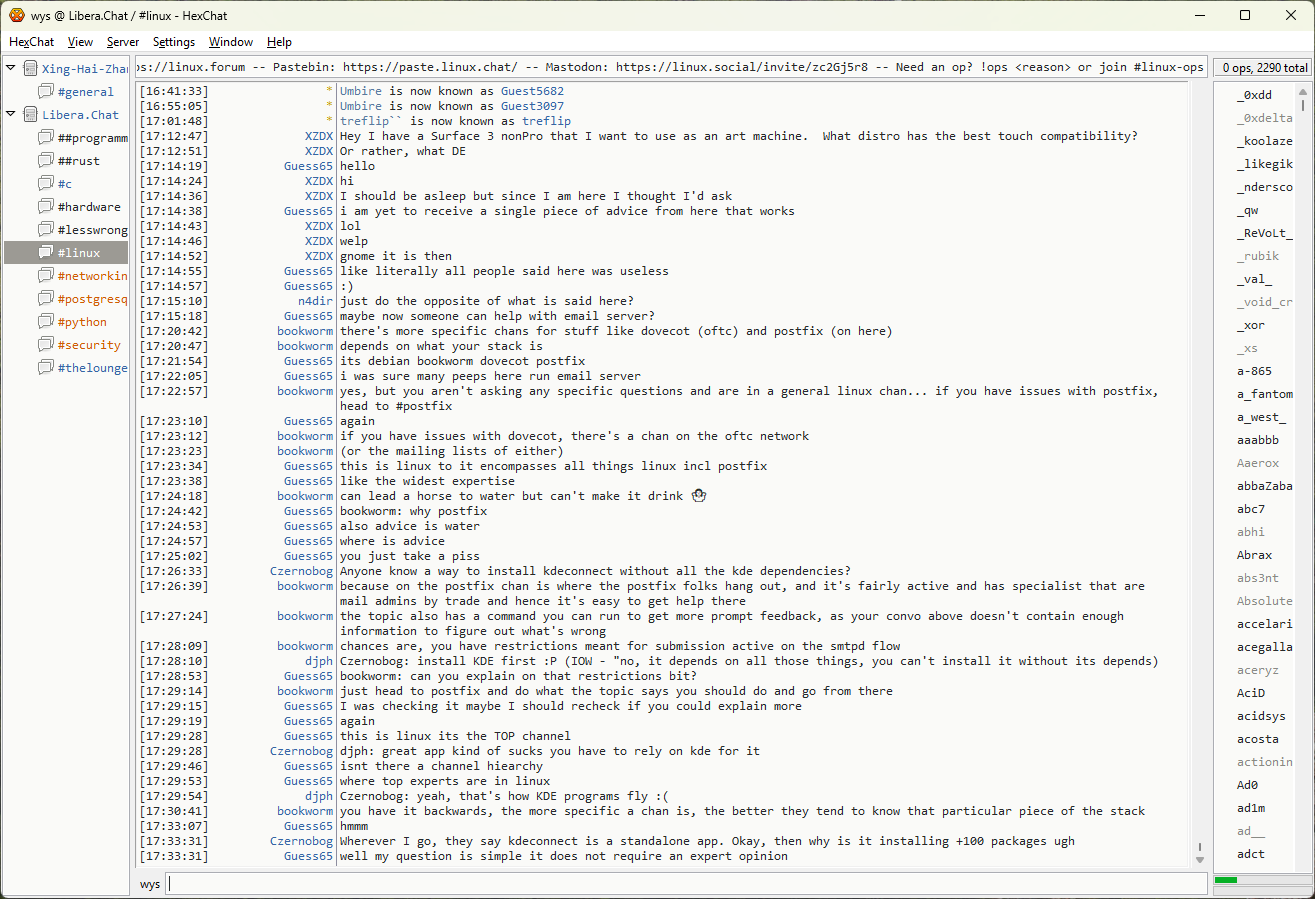The width and height of the screenshot is (1315, 899).
Task: Click the ##rust channel icon
Action: point(46,161)
